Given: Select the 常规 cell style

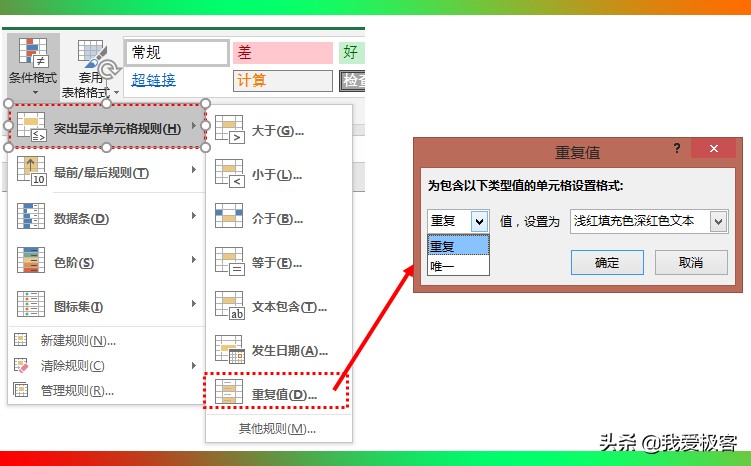Looking at the screenshot, I should point(177,52).
